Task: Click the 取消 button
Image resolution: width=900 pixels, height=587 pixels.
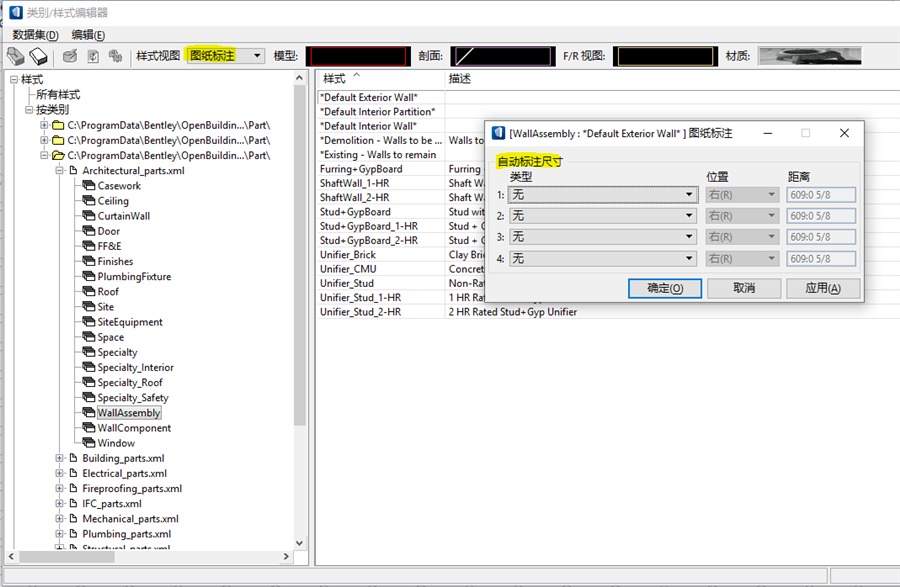Action: coord(744,288)
